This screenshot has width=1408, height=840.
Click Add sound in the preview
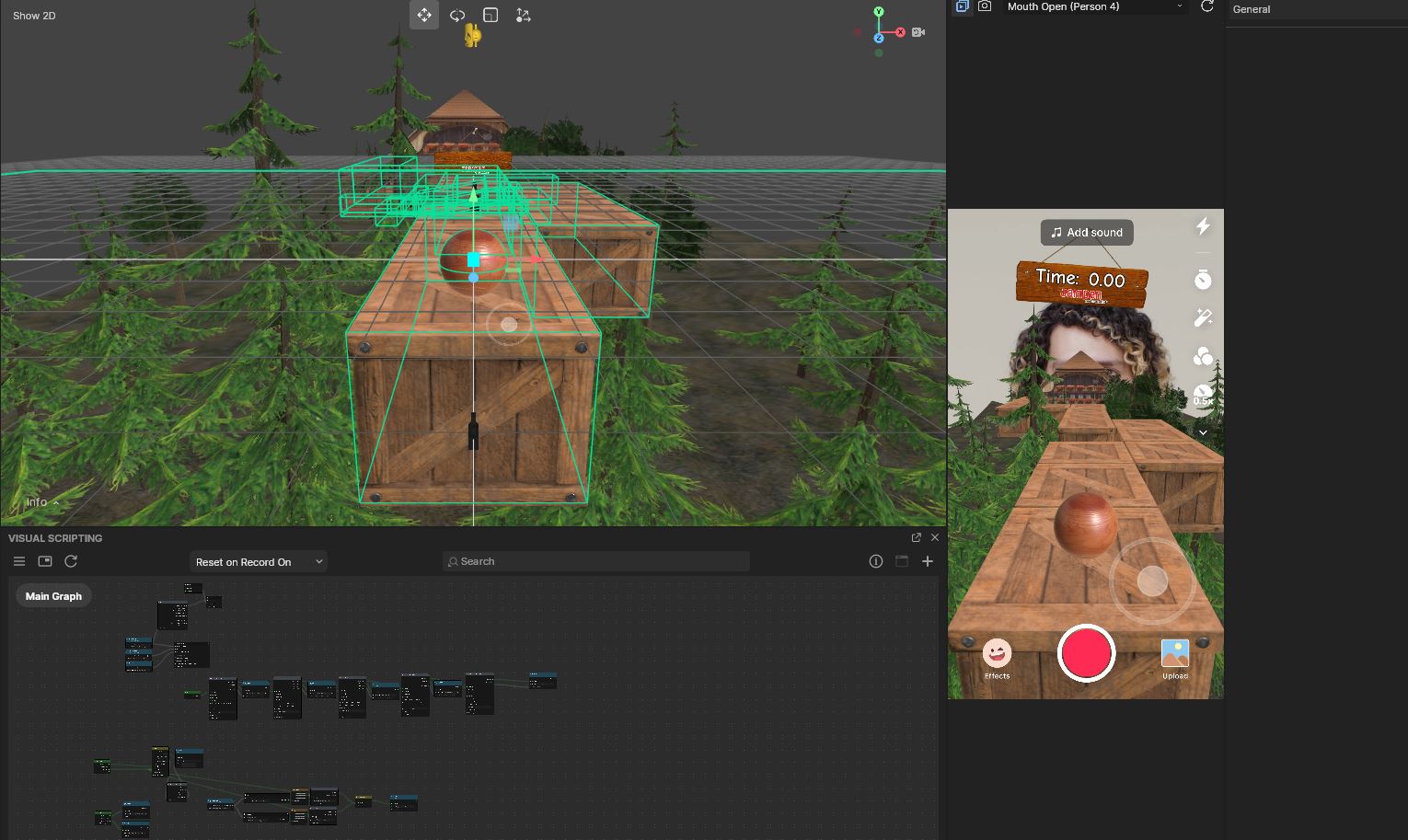point(1087,233)
